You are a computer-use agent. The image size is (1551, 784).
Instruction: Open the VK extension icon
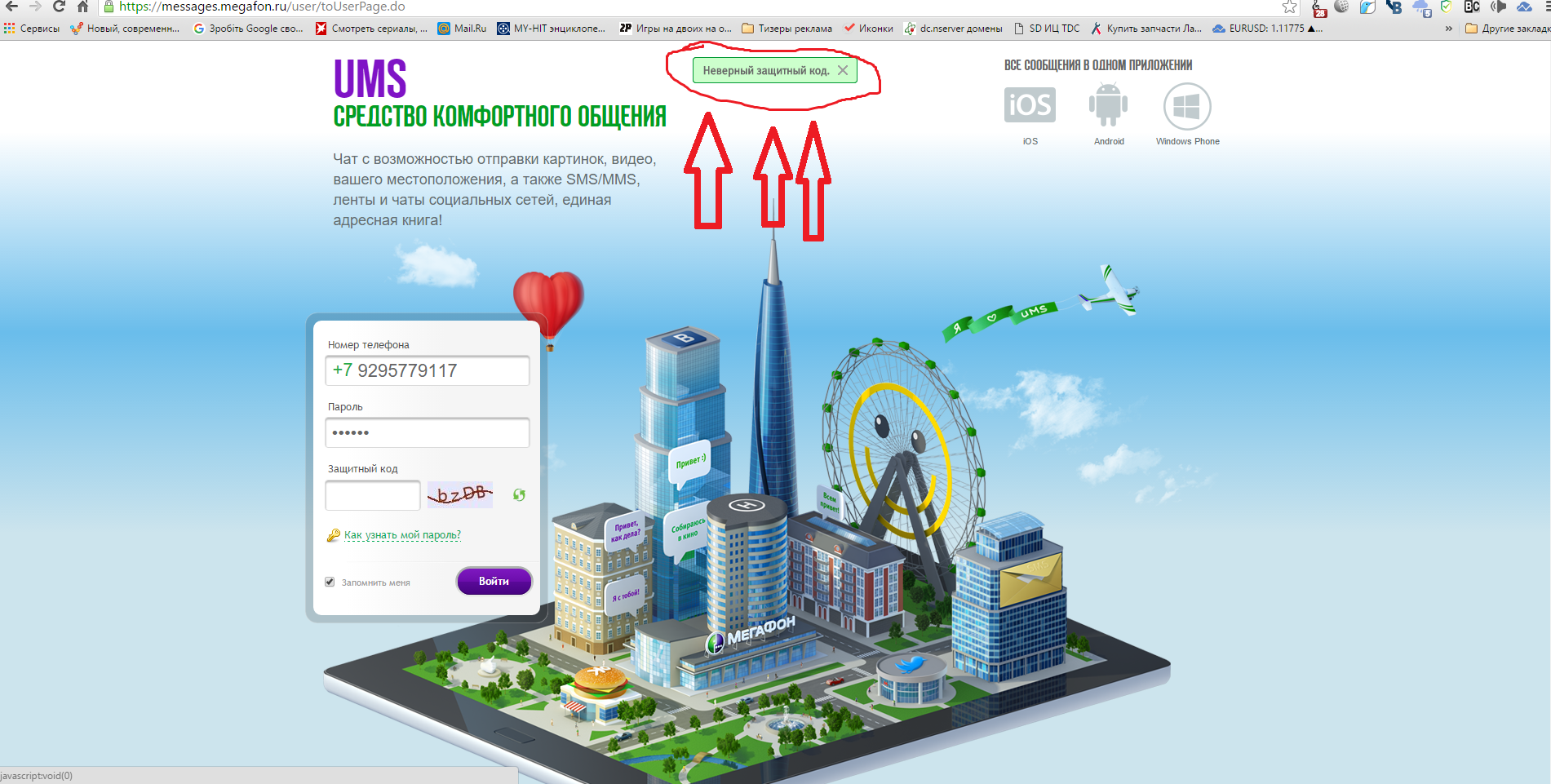[1394, 7]
